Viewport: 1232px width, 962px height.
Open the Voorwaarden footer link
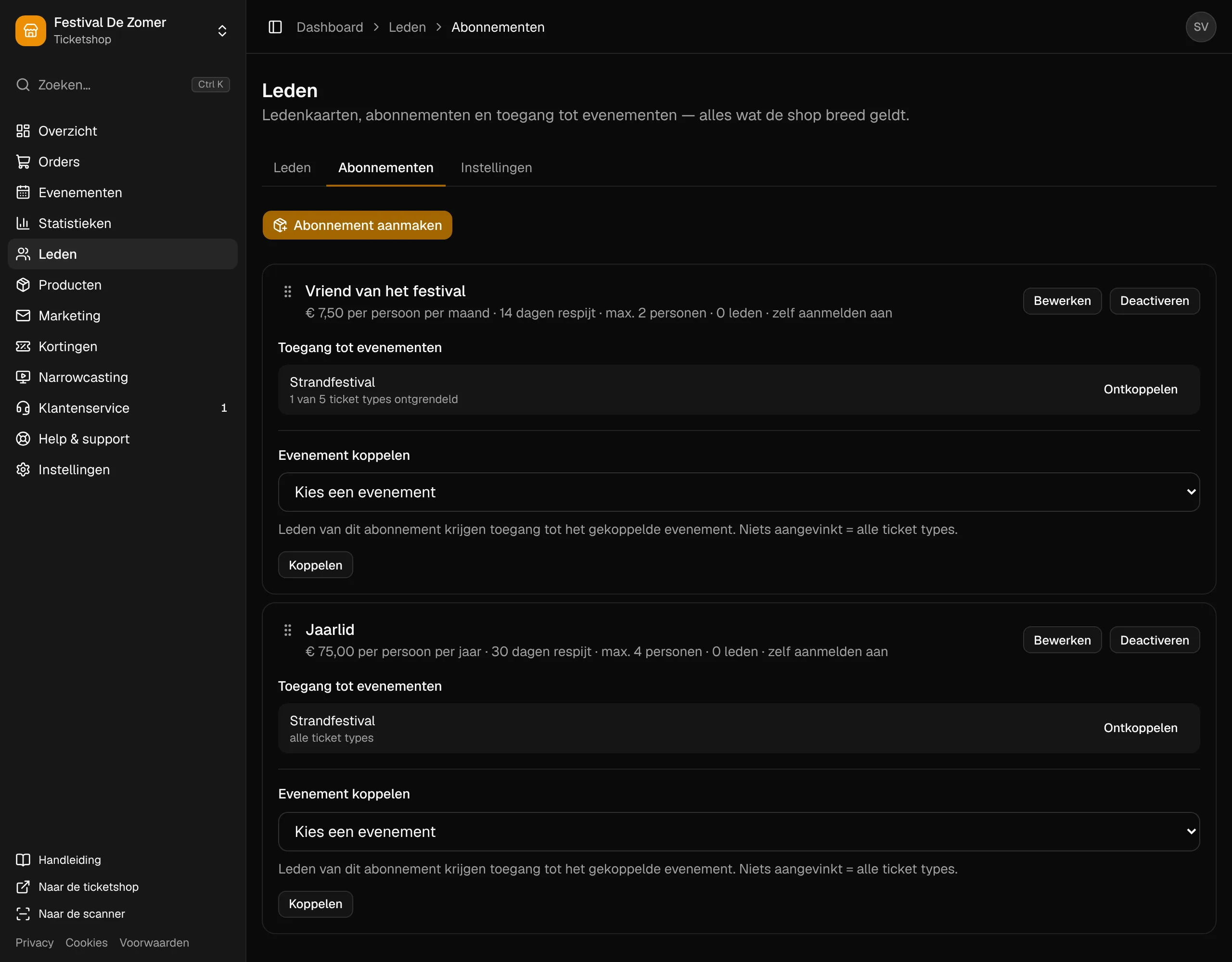[x=154, y=942]
